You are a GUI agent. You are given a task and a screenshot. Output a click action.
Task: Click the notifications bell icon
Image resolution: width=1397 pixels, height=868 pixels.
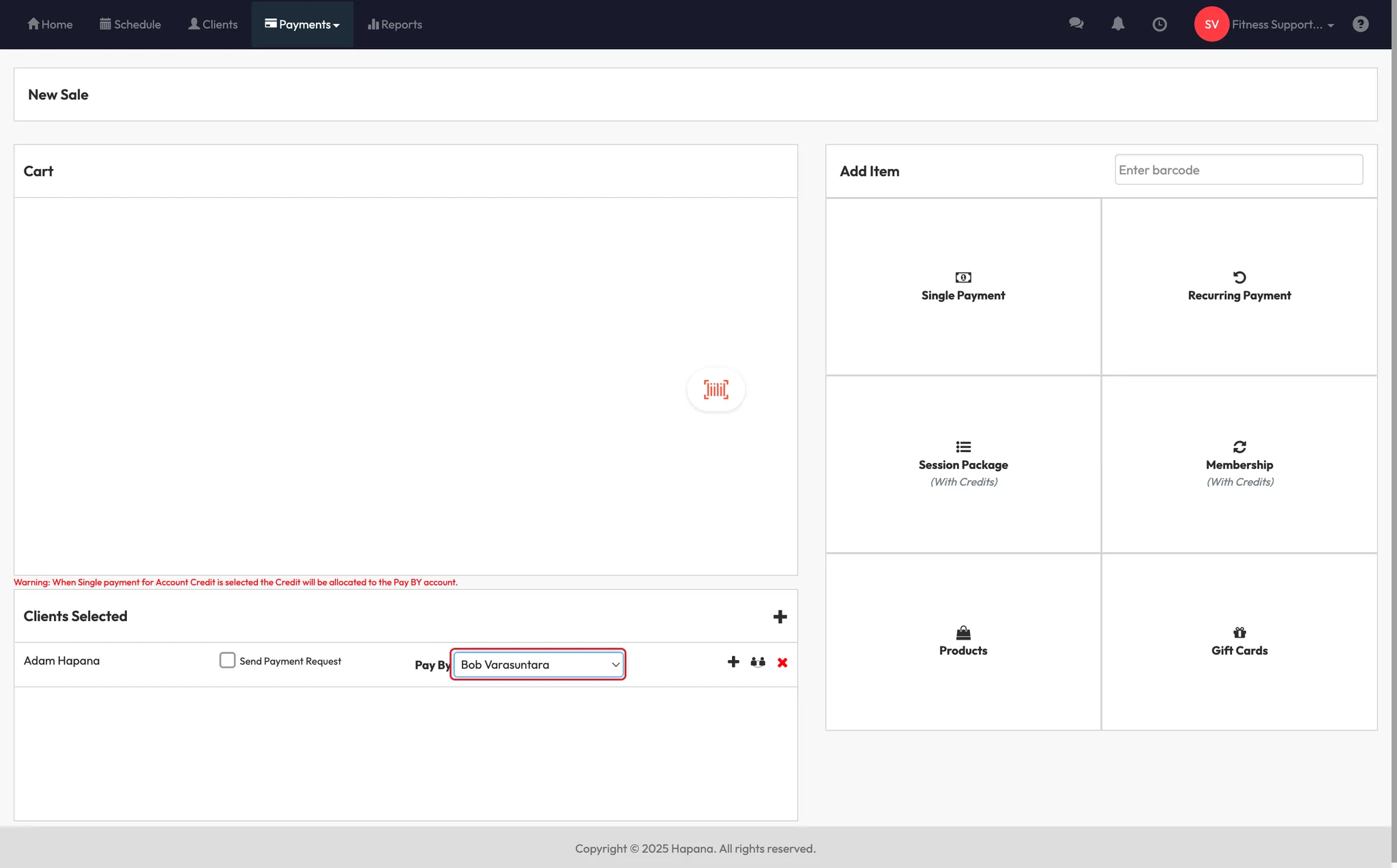[1117, 24]
